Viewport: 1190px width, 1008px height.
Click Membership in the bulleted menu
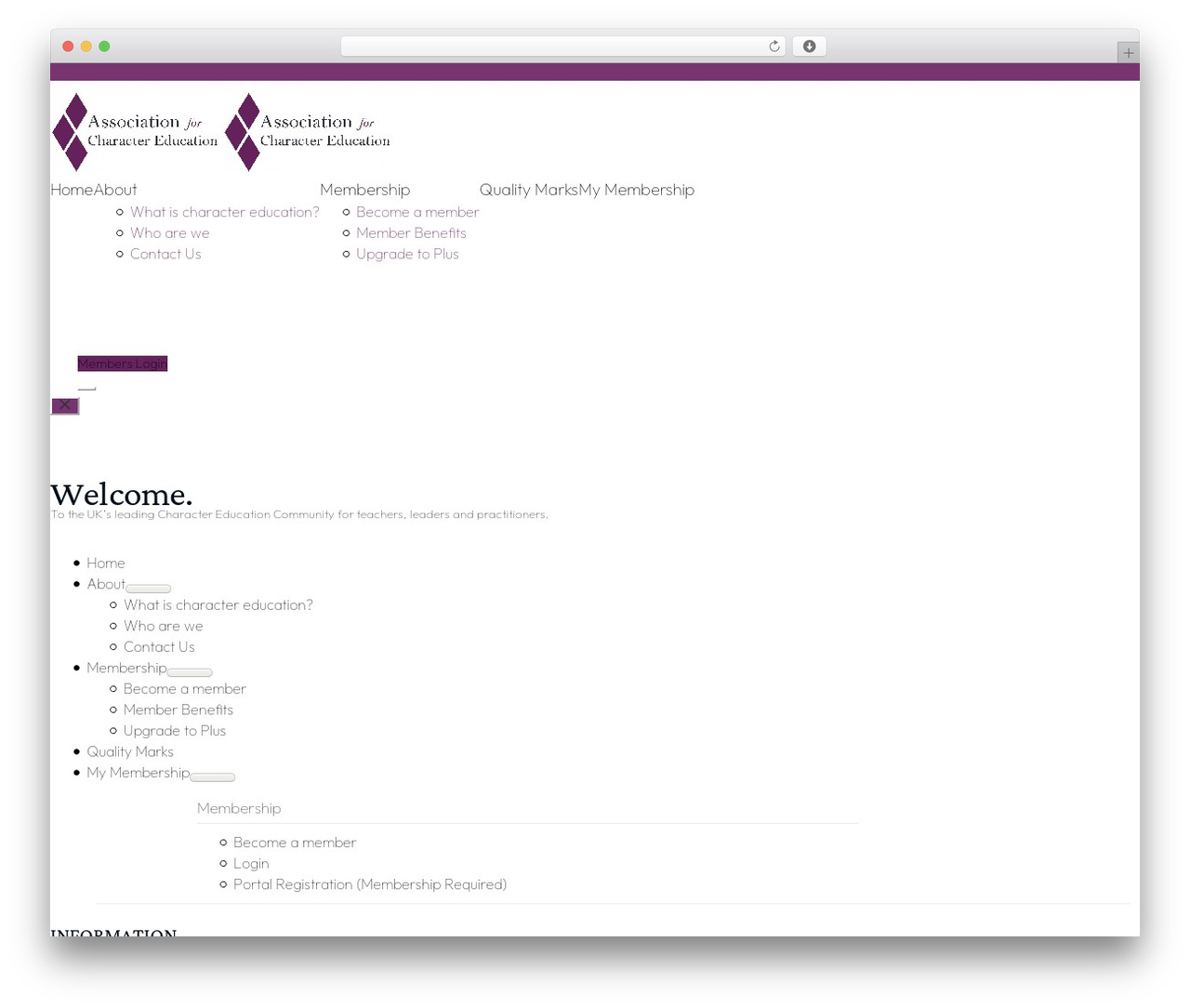click(x=126, y=668)
